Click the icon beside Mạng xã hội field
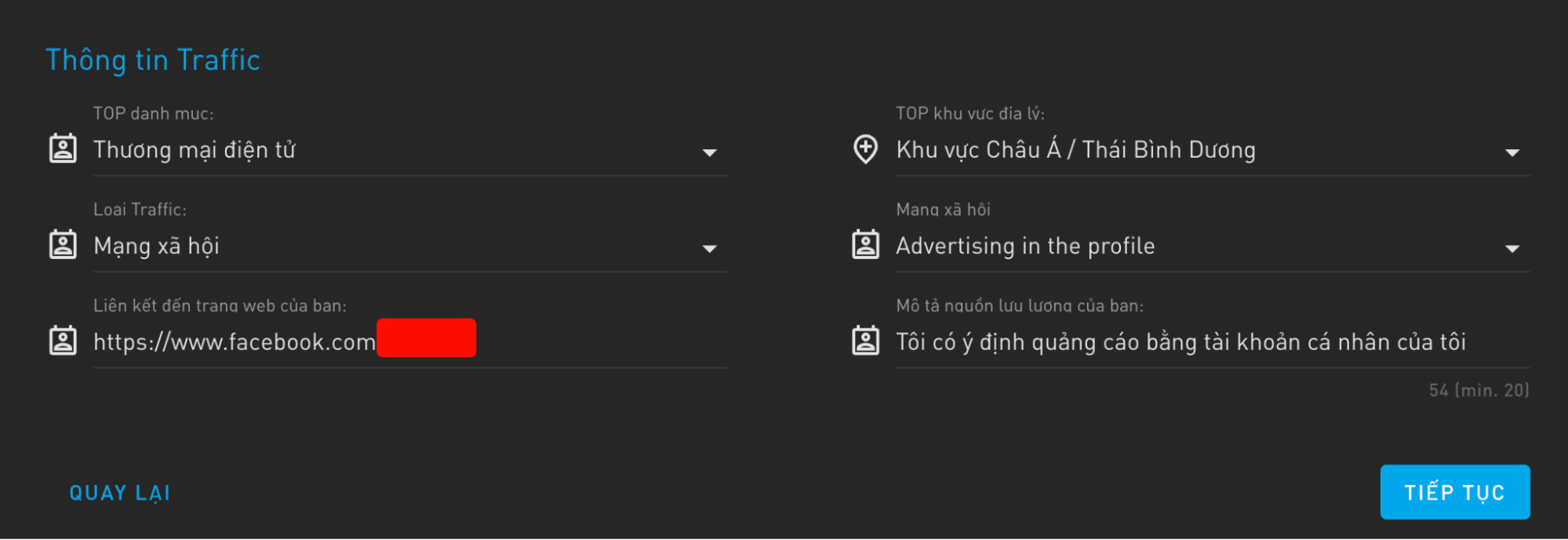Image resolution: width=1568 pixels, height=540 pixels. click(x=865, y=245)
